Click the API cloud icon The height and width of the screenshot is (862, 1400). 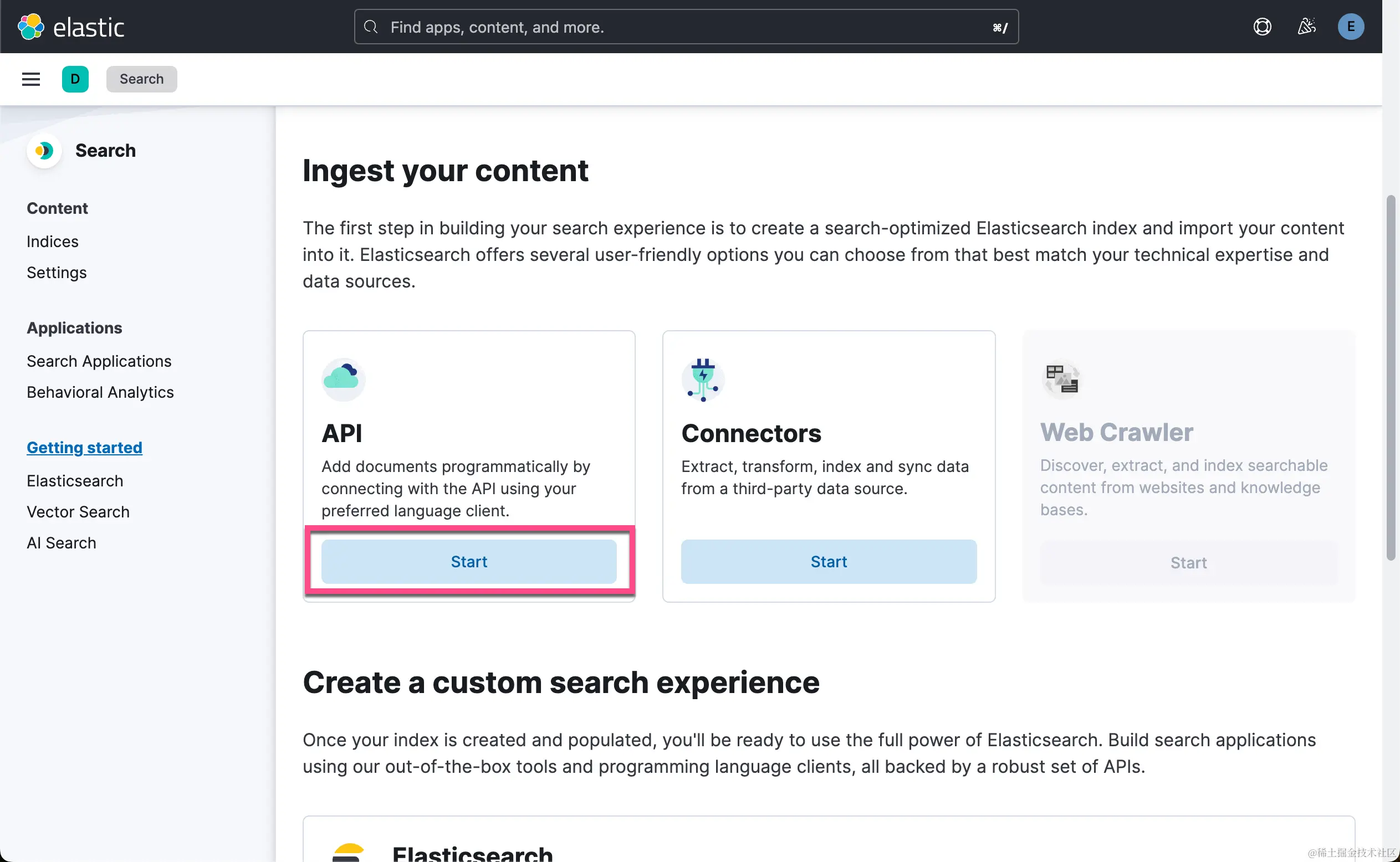(343, 378)
